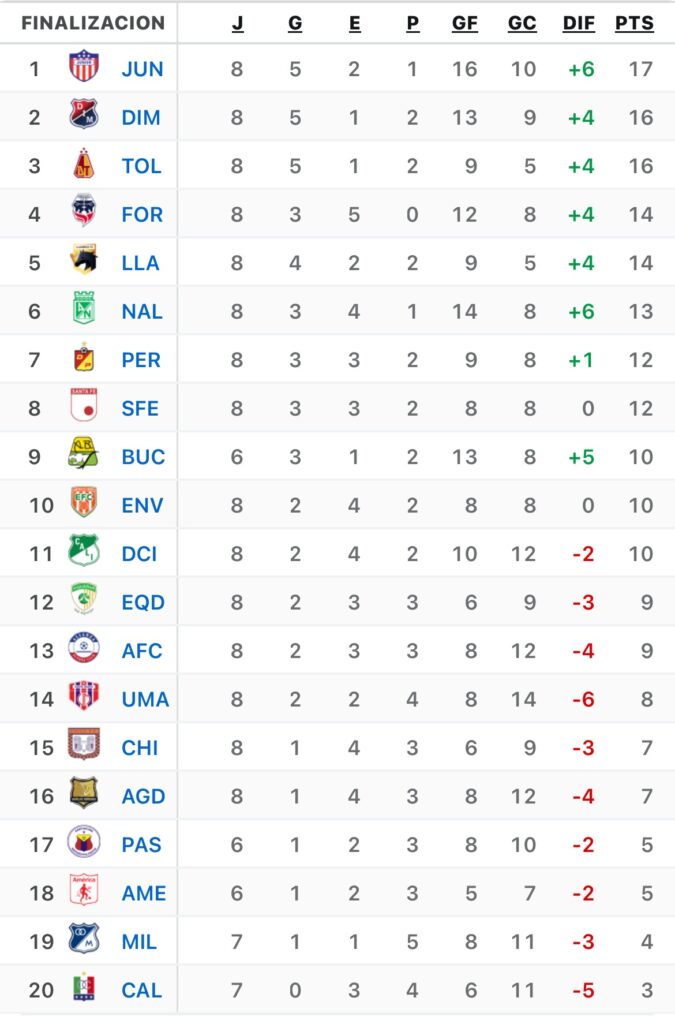Click the Junior team crest icon
The image size is (675, 1024).
click(84, 68)
